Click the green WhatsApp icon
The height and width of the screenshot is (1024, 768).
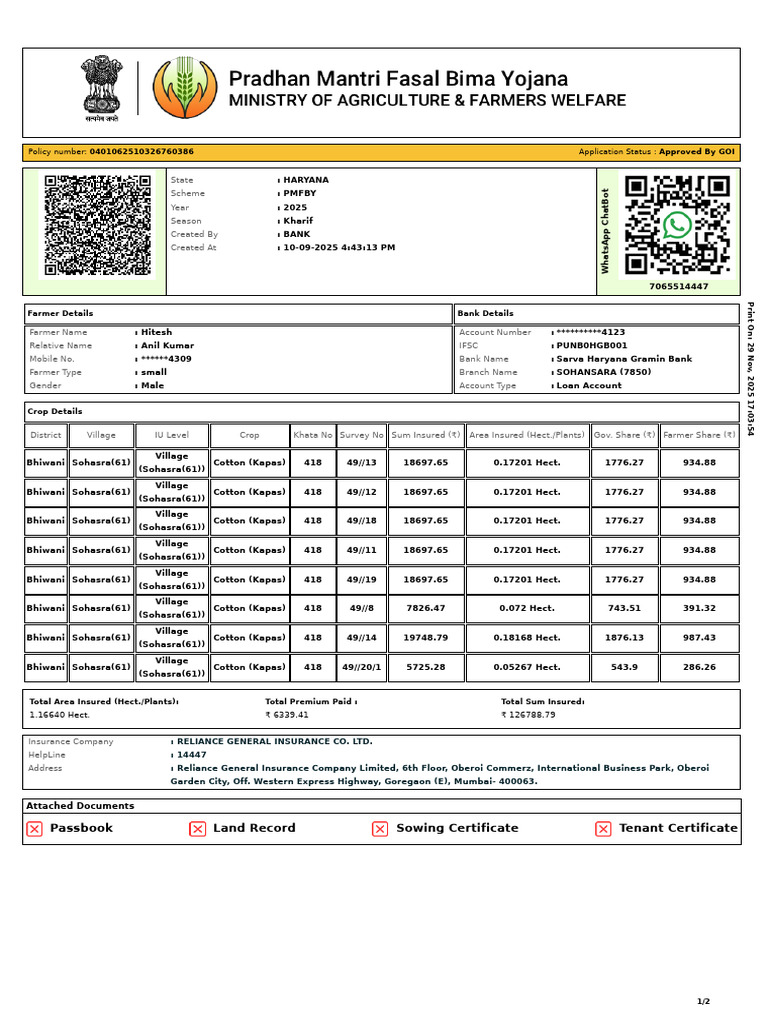click(677, 225)
